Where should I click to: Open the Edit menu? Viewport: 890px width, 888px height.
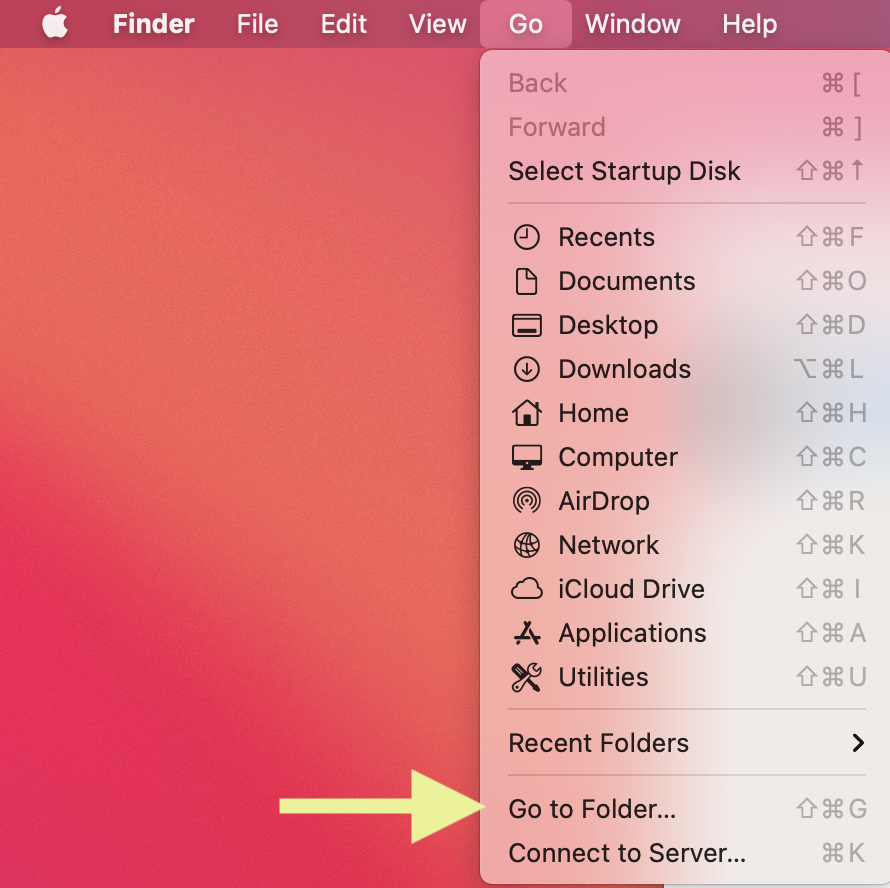pos(343,24)
